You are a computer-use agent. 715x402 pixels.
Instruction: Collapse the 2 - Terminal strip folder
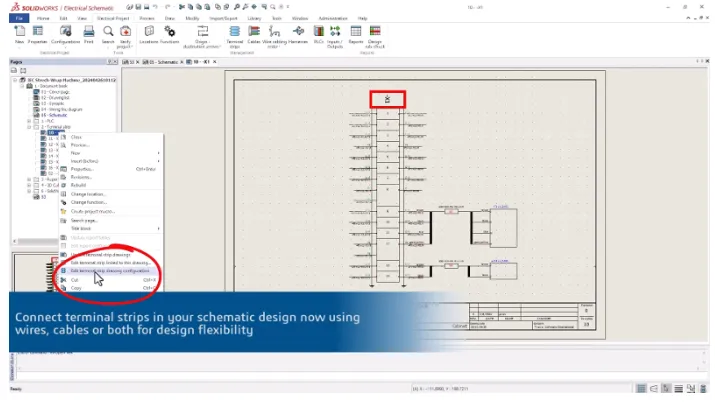(x=29, y=127)
